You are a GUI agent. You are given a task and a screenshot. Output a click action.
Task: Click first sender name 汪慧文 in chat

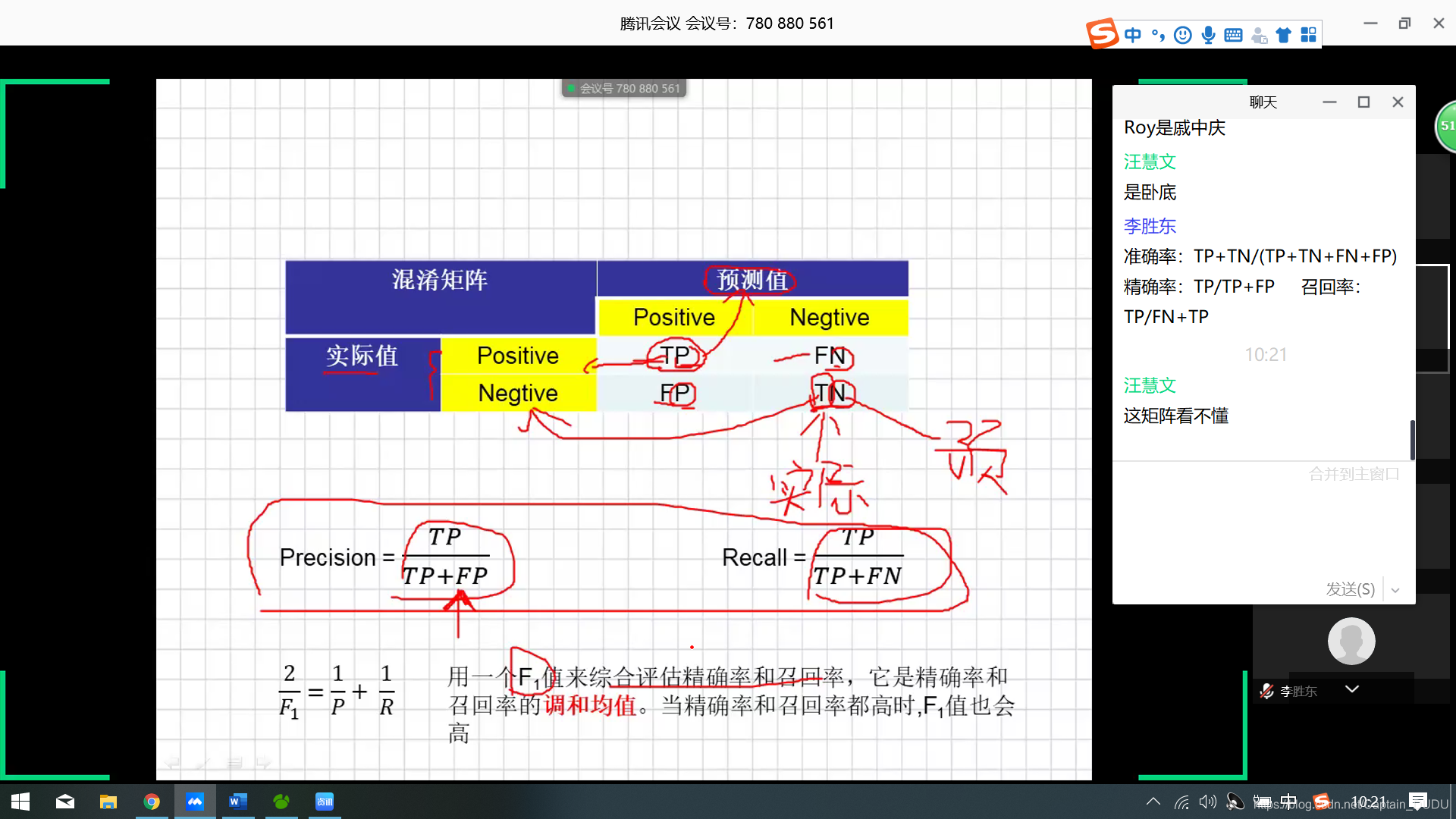click(1150, 162)
